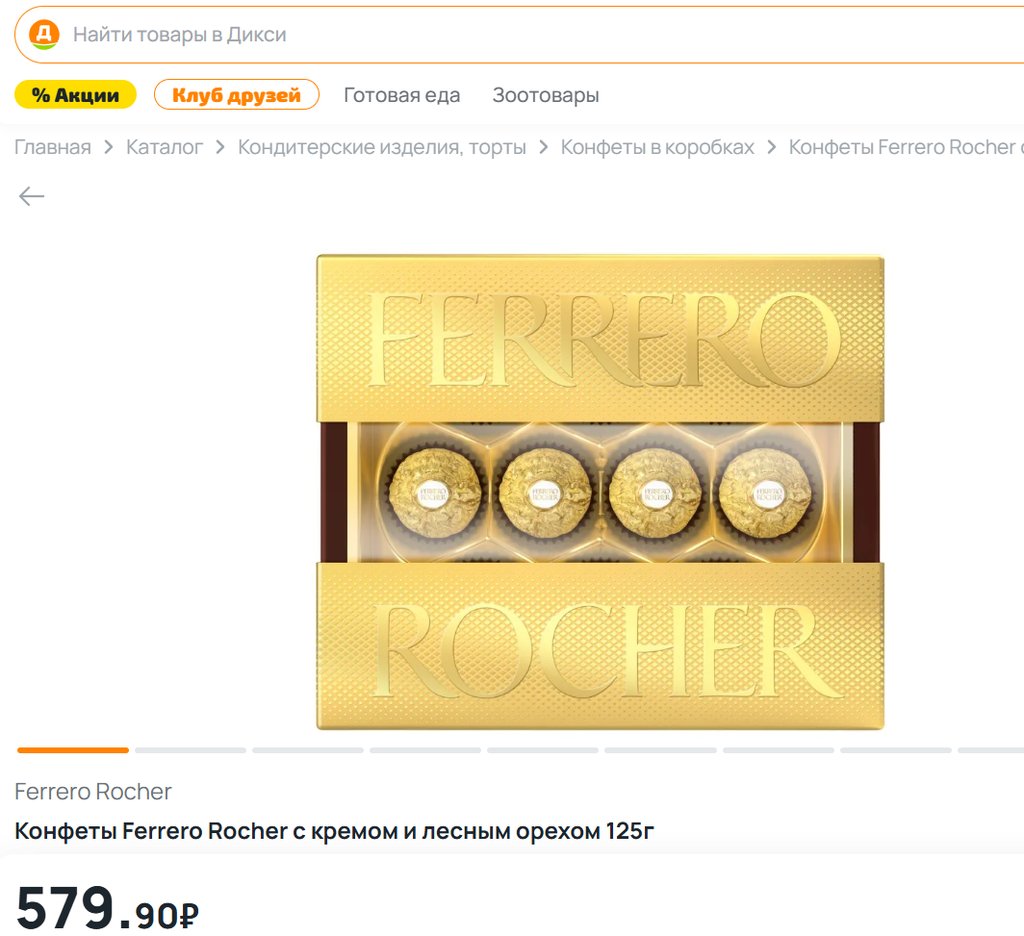This screenshot has height=936, width=1024.
Task: Open the Зоотовары category
Action: click(x=545, y=95)
